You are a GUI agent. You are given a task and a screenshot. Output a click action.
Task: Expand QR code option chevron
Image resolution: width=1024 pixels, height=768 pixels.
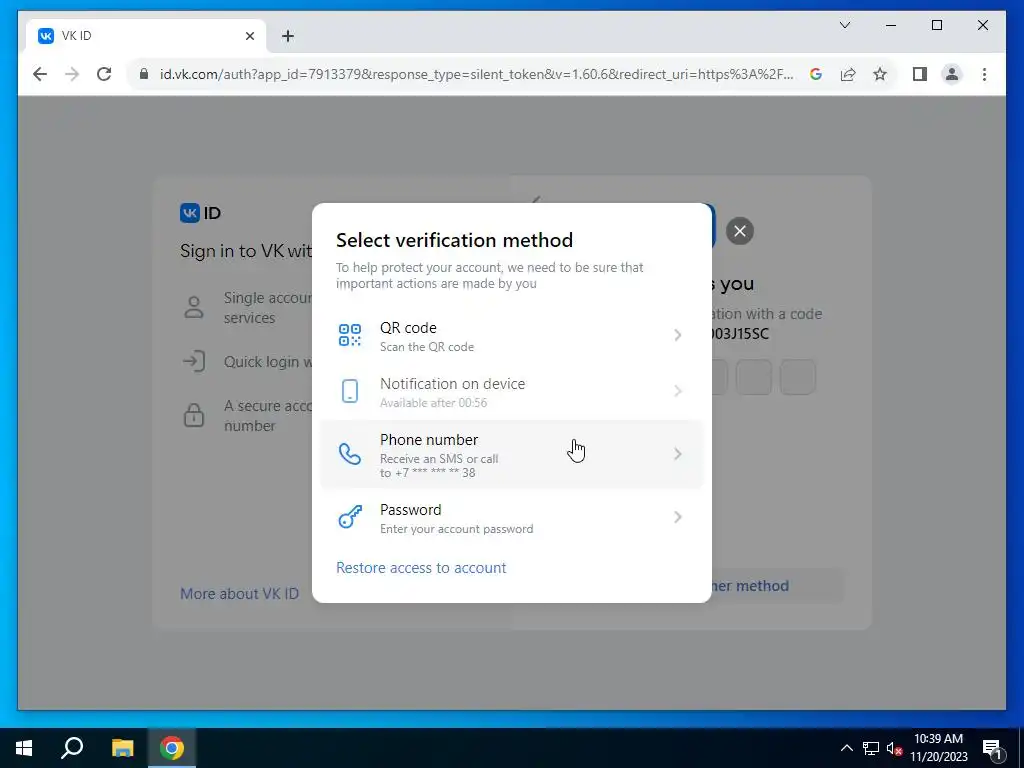click(677, 335)
